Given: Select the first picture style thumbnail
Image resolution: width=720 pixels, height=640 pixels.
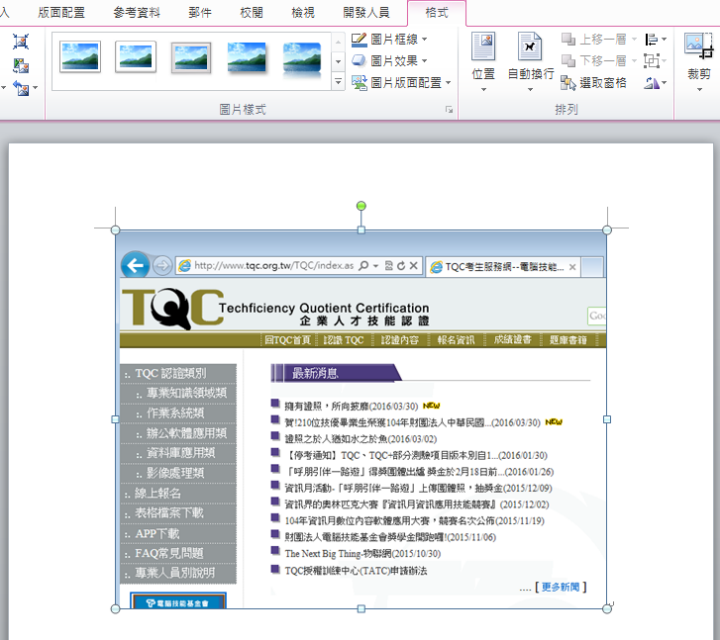Looking at the screenshot, I should pyautogui.click(x=80, y=57).
